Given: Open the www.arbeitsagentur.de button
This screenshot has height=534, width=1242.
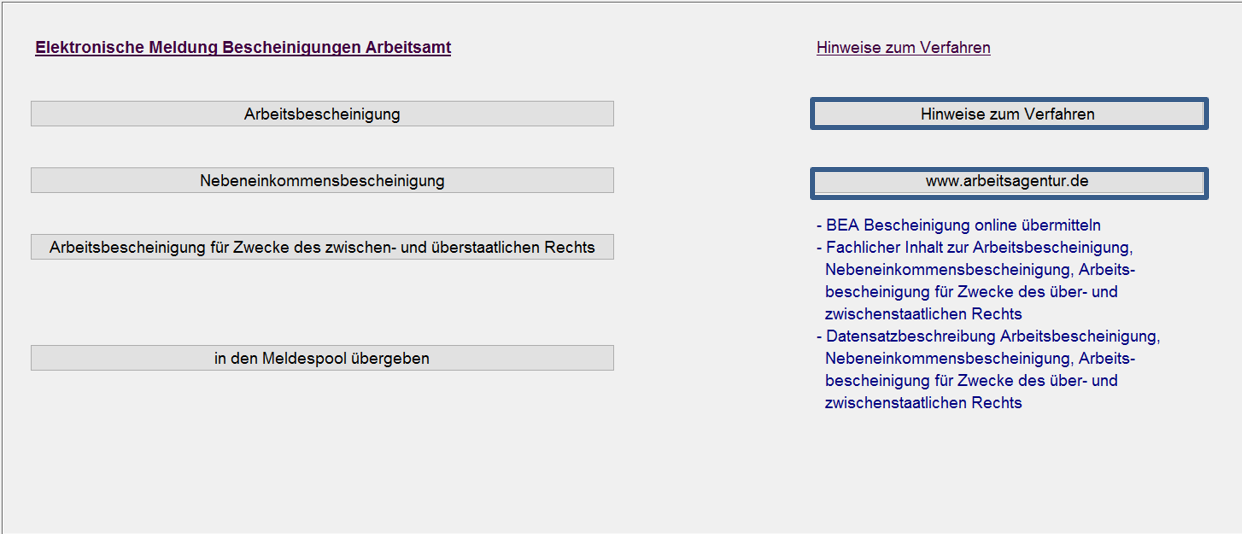Looking at the screenshot, I should [x=1008, y=181].
